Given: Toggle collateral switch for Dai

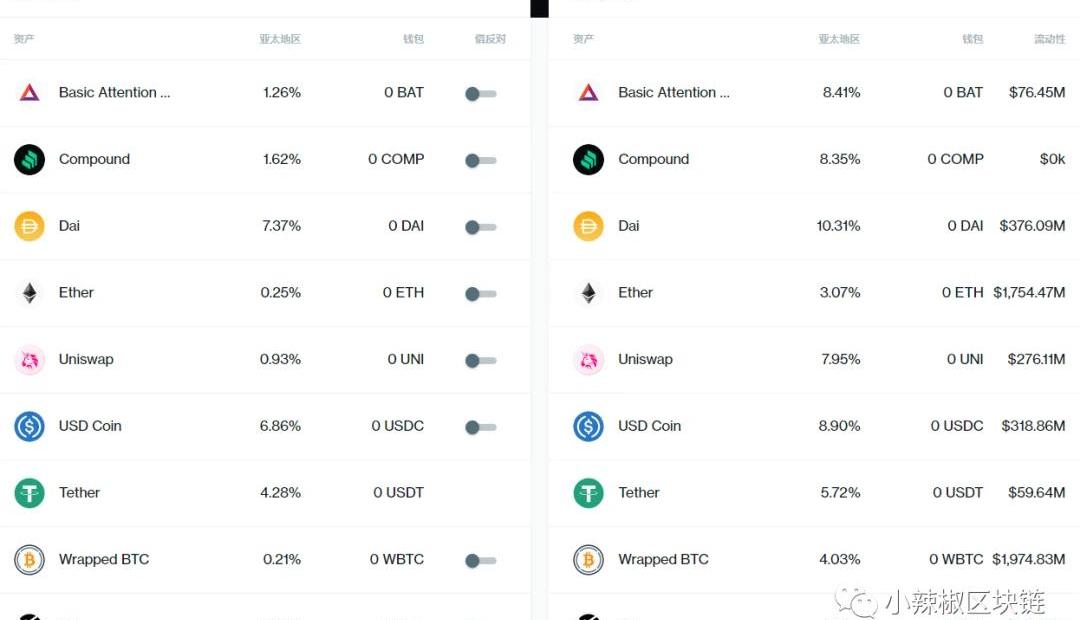Looking at the screenshot, I should tap(481, 227).
